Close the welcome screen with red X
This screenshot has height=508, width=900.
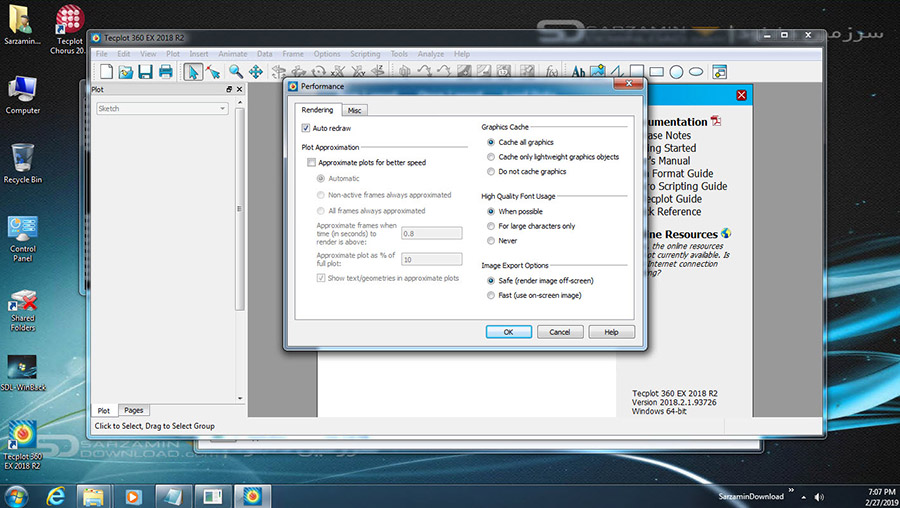click(x=742, y=95)
